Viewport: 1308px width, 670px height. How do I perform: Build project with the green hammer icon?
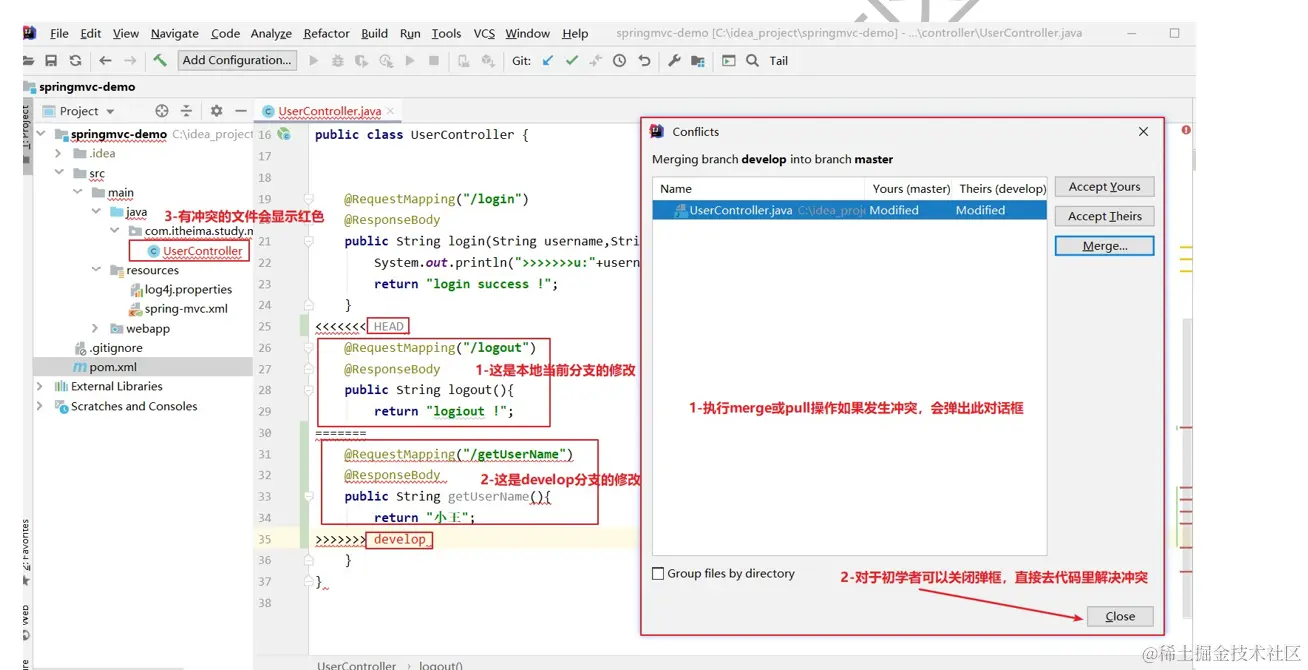pos(160,61)
